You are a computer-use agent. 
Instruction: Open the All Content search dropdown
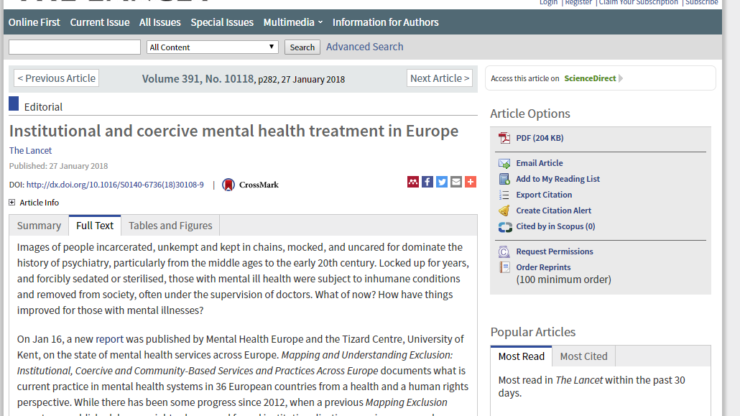point(212,47)
